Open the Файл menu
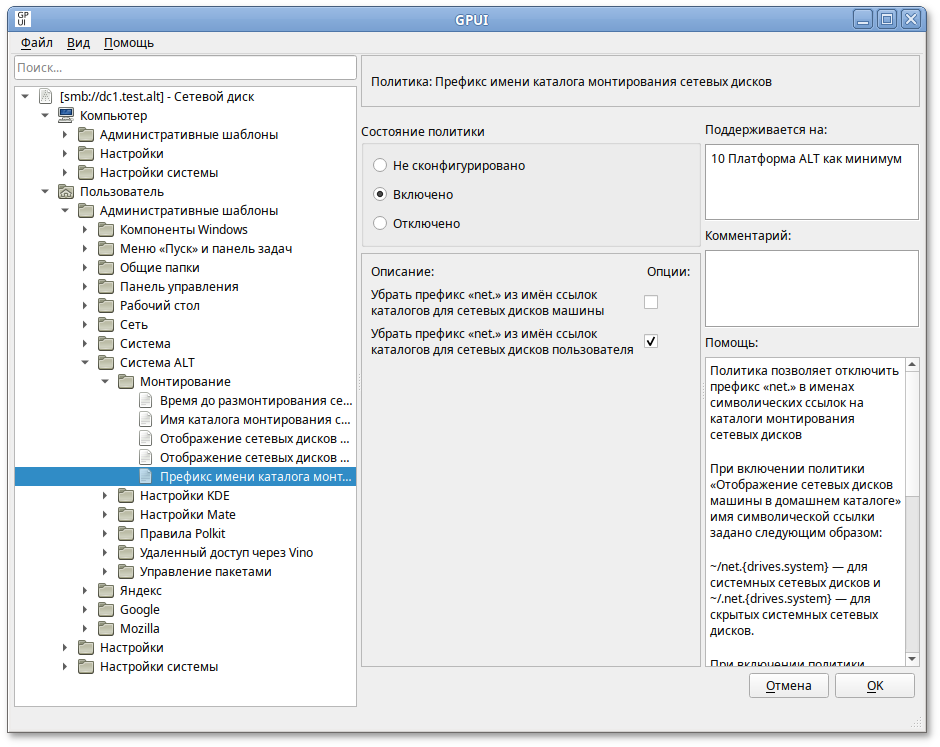 pos(37,43)
